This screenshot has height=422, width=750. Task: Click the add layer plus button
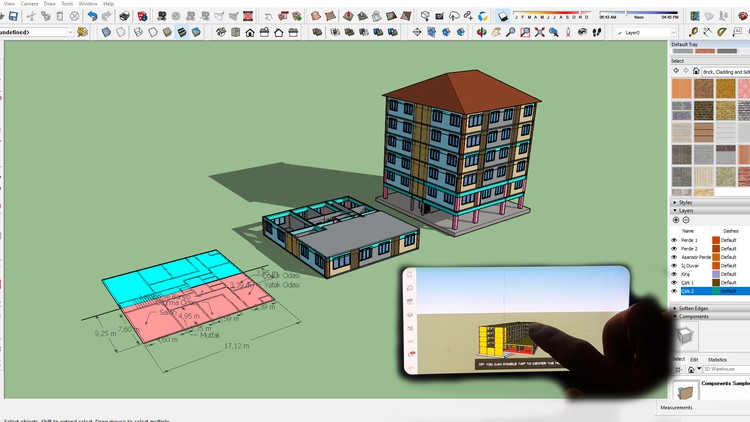675,220
